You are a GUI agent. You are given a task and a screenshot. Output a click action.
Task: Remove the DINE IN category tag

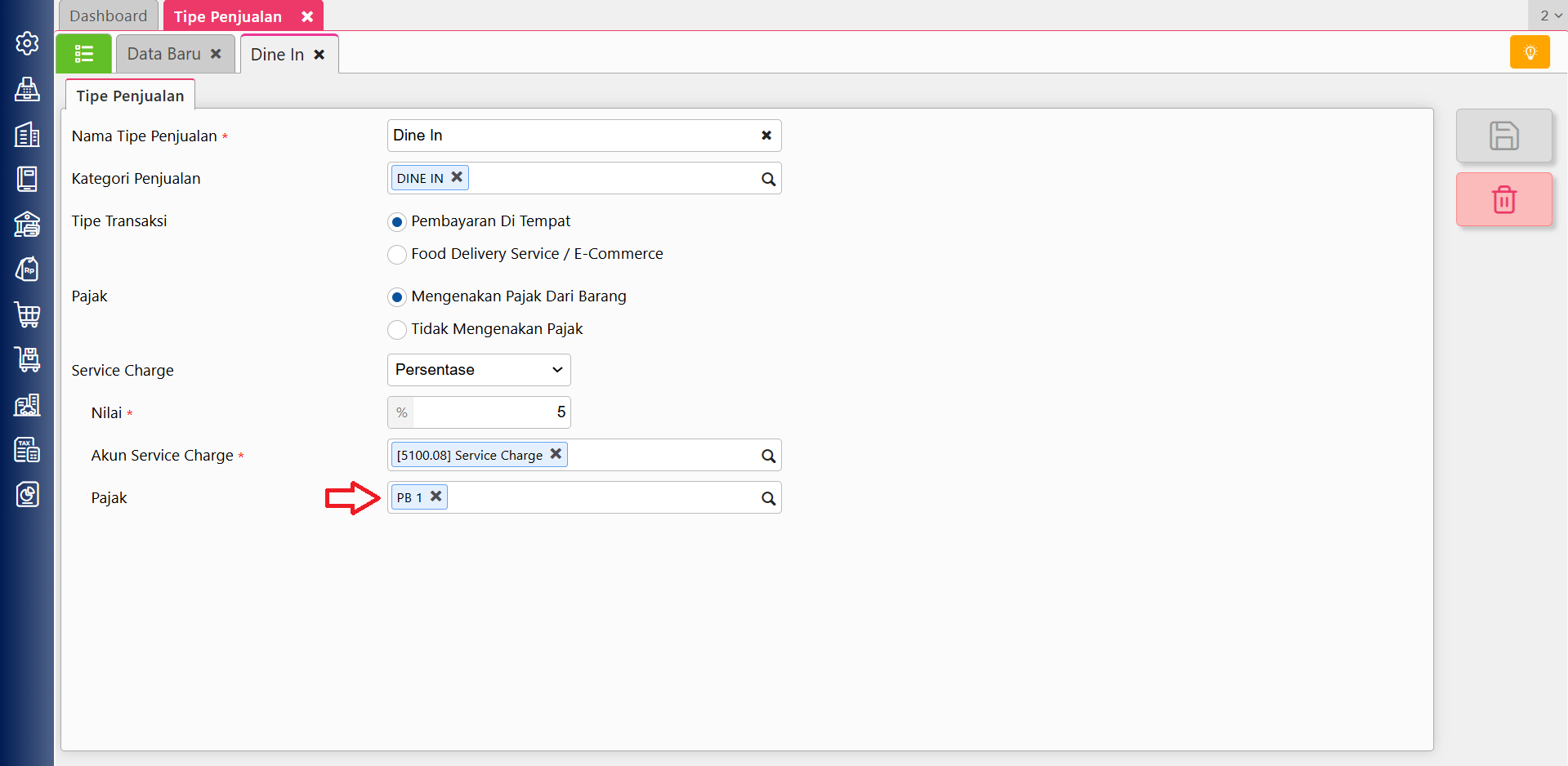point(457,177)
